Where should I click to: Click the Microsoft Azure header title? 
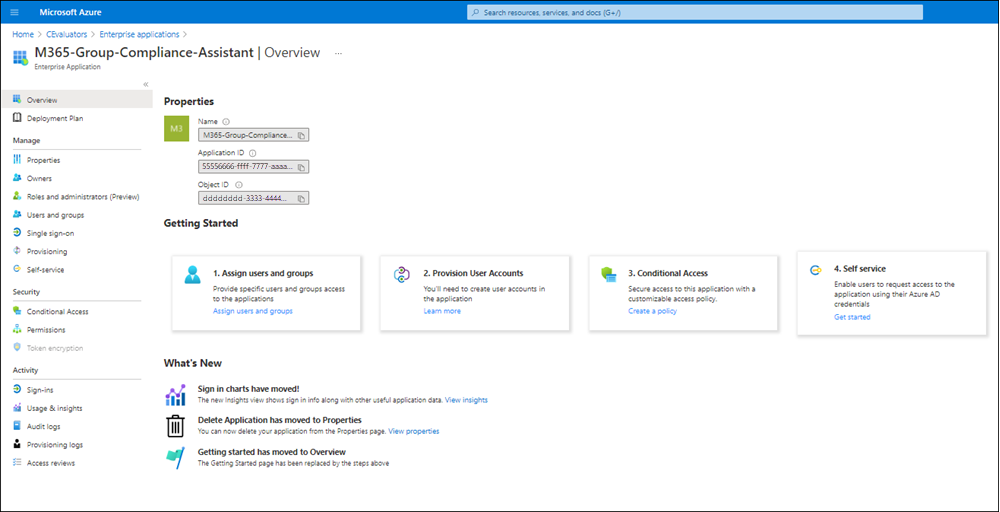(x=70, y=12)
